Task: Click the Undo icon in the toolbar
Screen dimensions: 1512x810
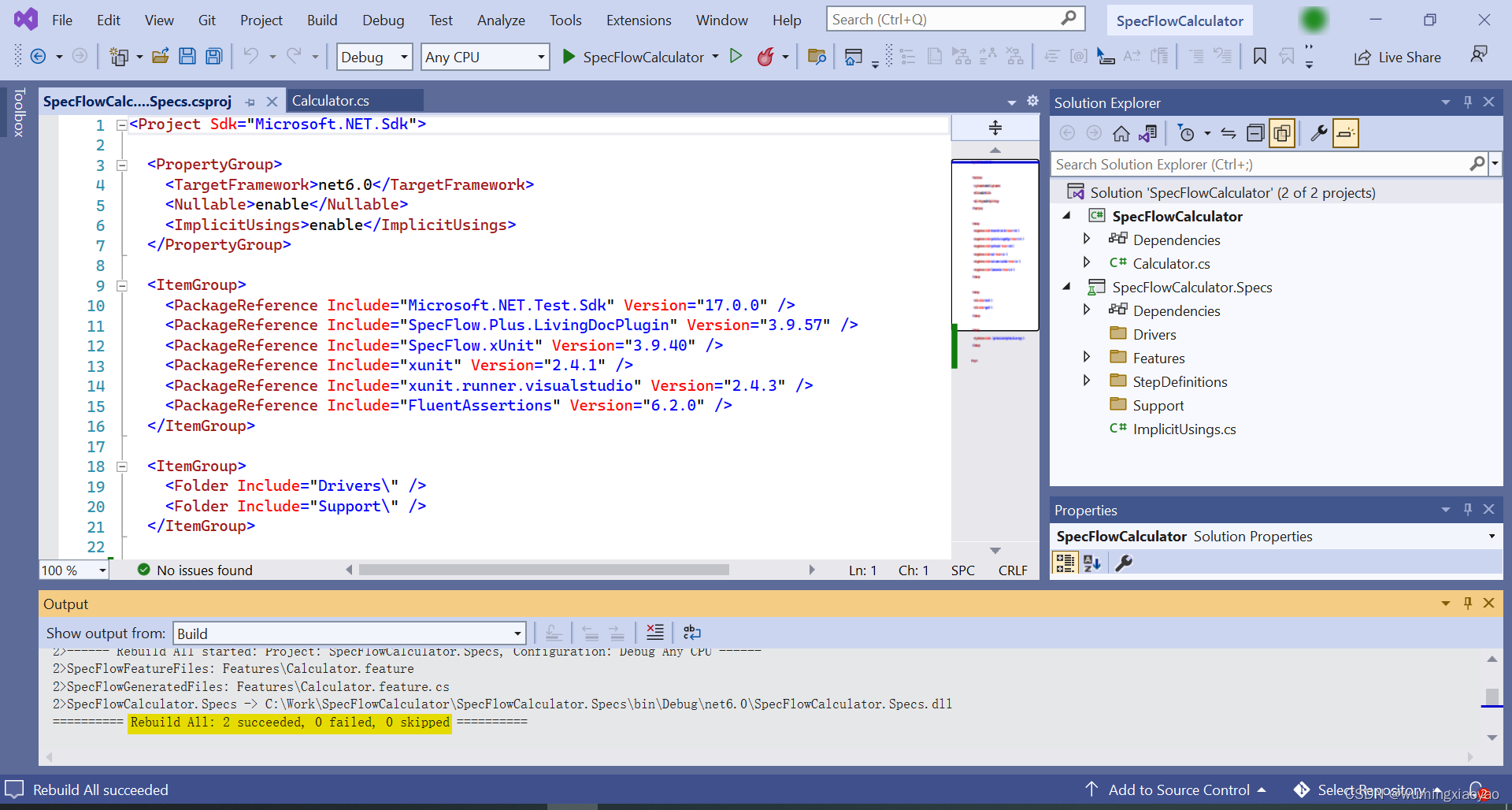Action: tap(253, 56)
